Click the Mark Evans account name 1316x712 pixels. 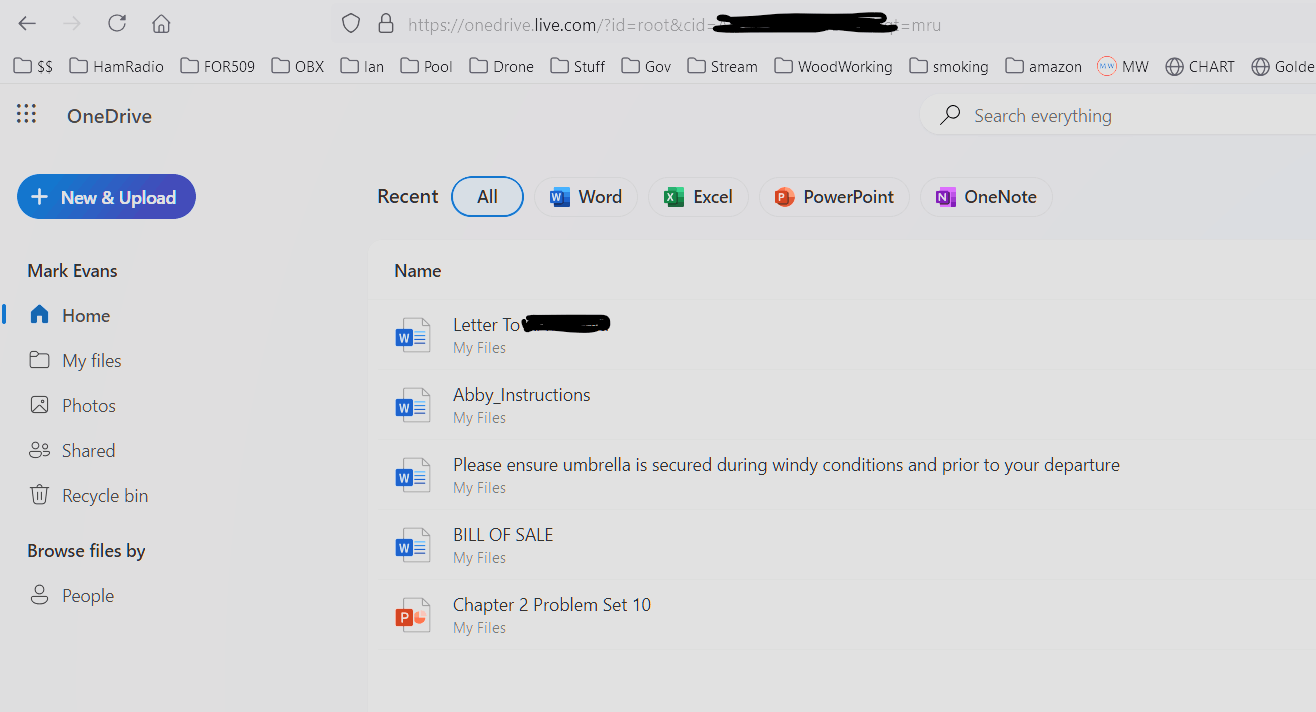tap(72, 270)
